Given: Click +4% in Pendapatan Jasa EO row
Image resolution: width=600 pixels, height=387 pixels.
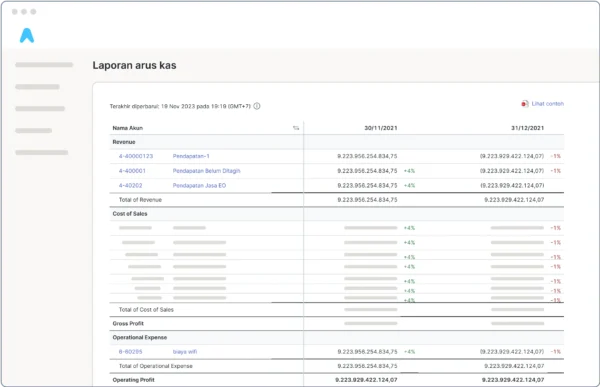Looking at the screenshot, I should point(409,185).
